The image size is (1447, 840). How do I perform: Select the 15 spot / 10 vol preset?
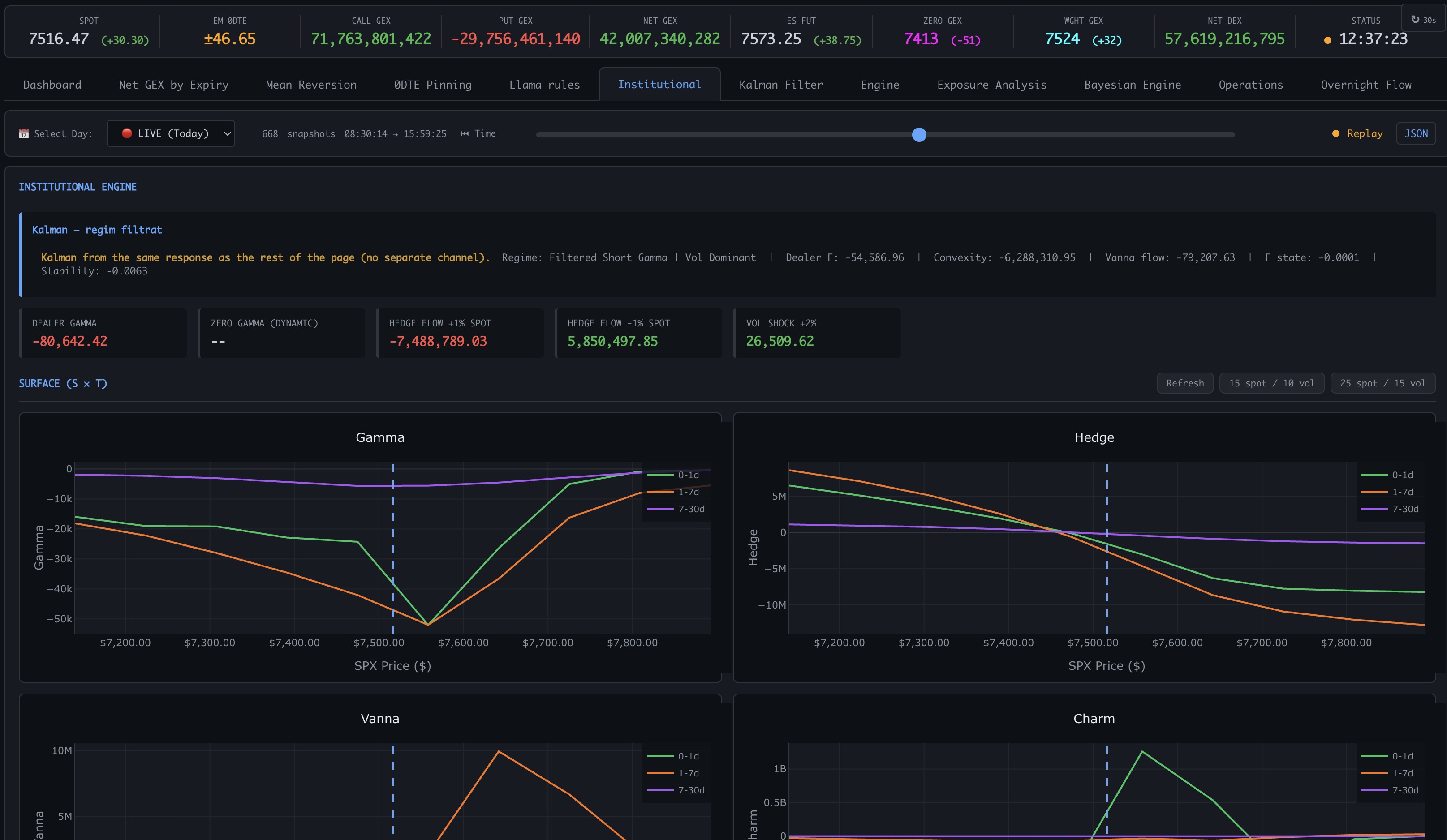[1271, 383]
